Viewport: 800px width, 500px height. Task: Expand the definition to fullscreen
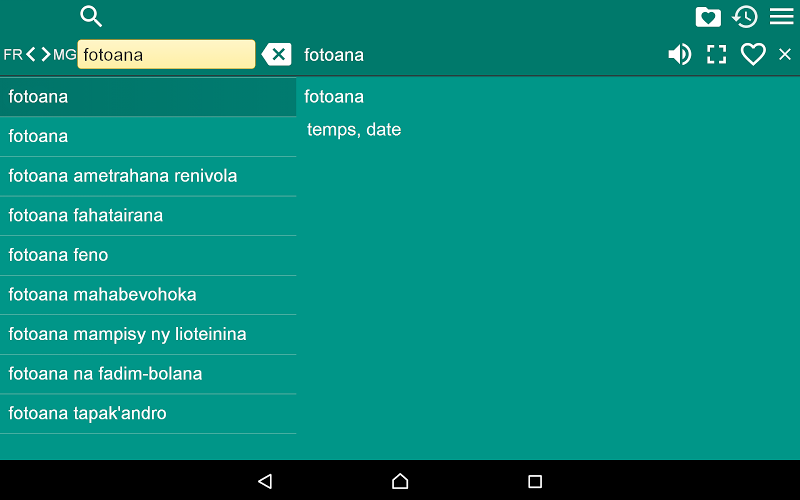pyautogui.click(x=716, y=54)
